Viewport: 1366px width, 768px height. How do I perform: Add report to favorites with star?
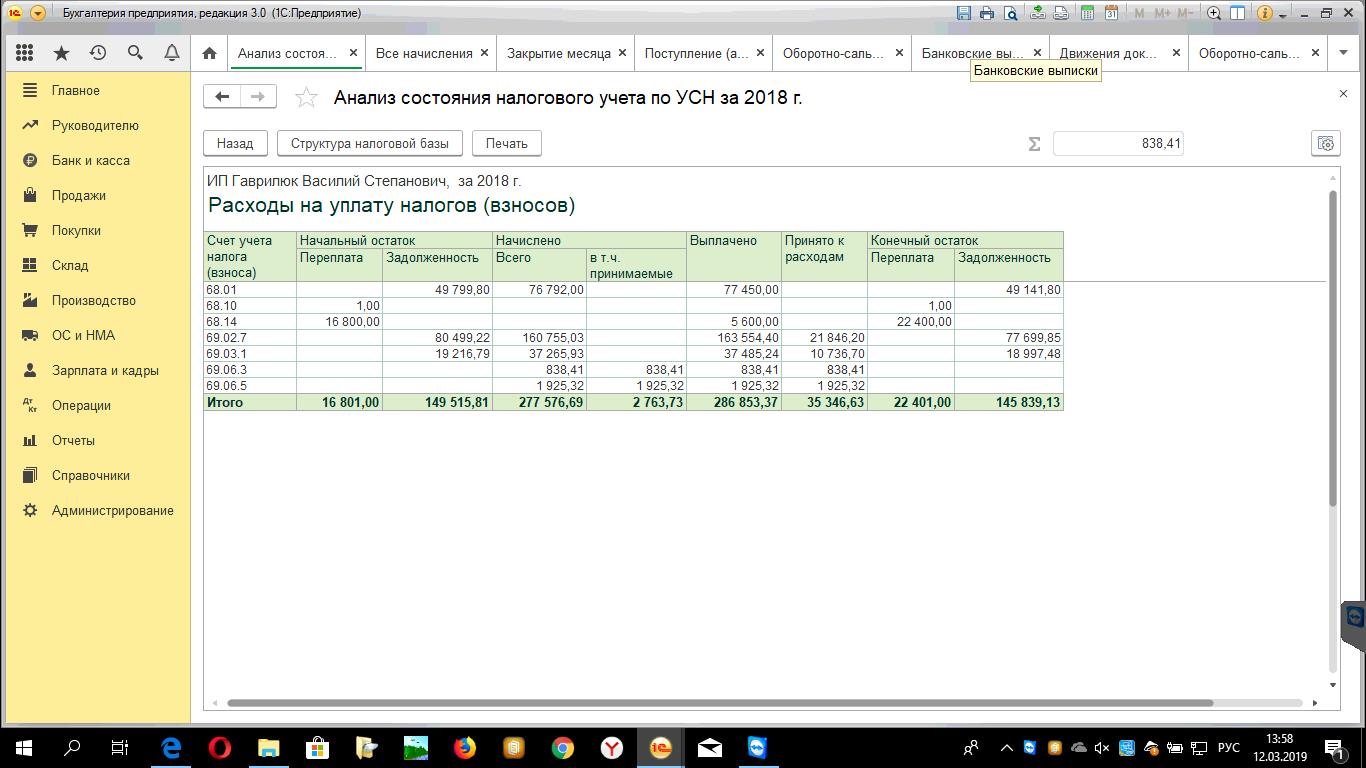coord(307,97)
